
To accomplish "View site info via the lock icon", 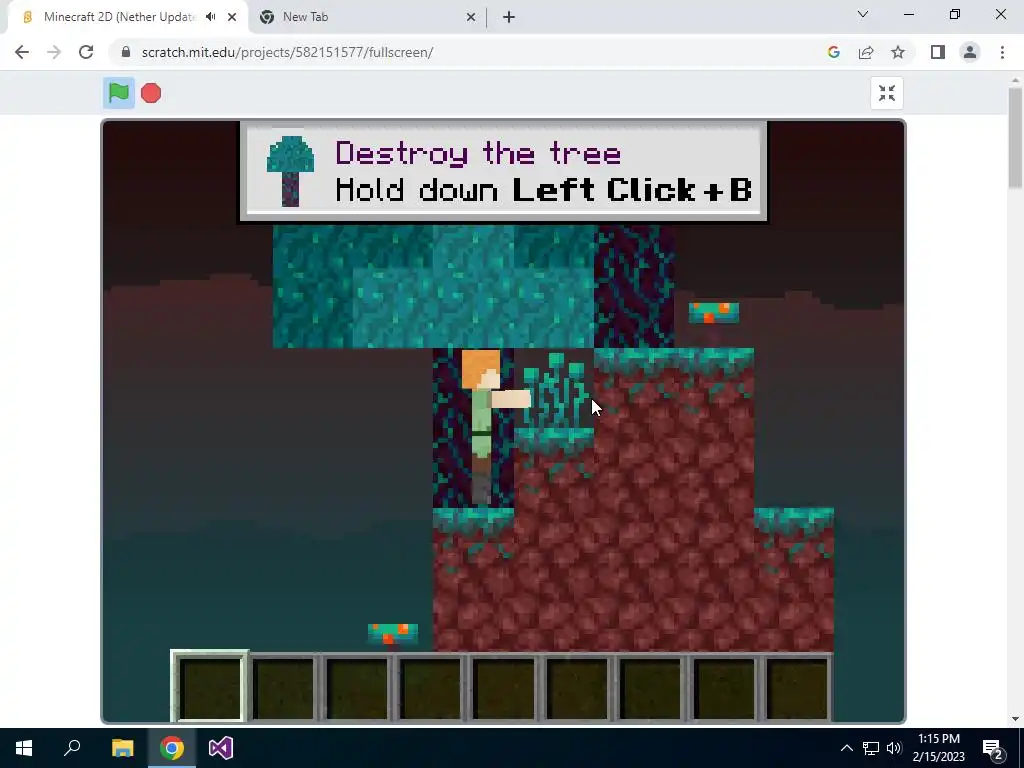I will 126,52.
